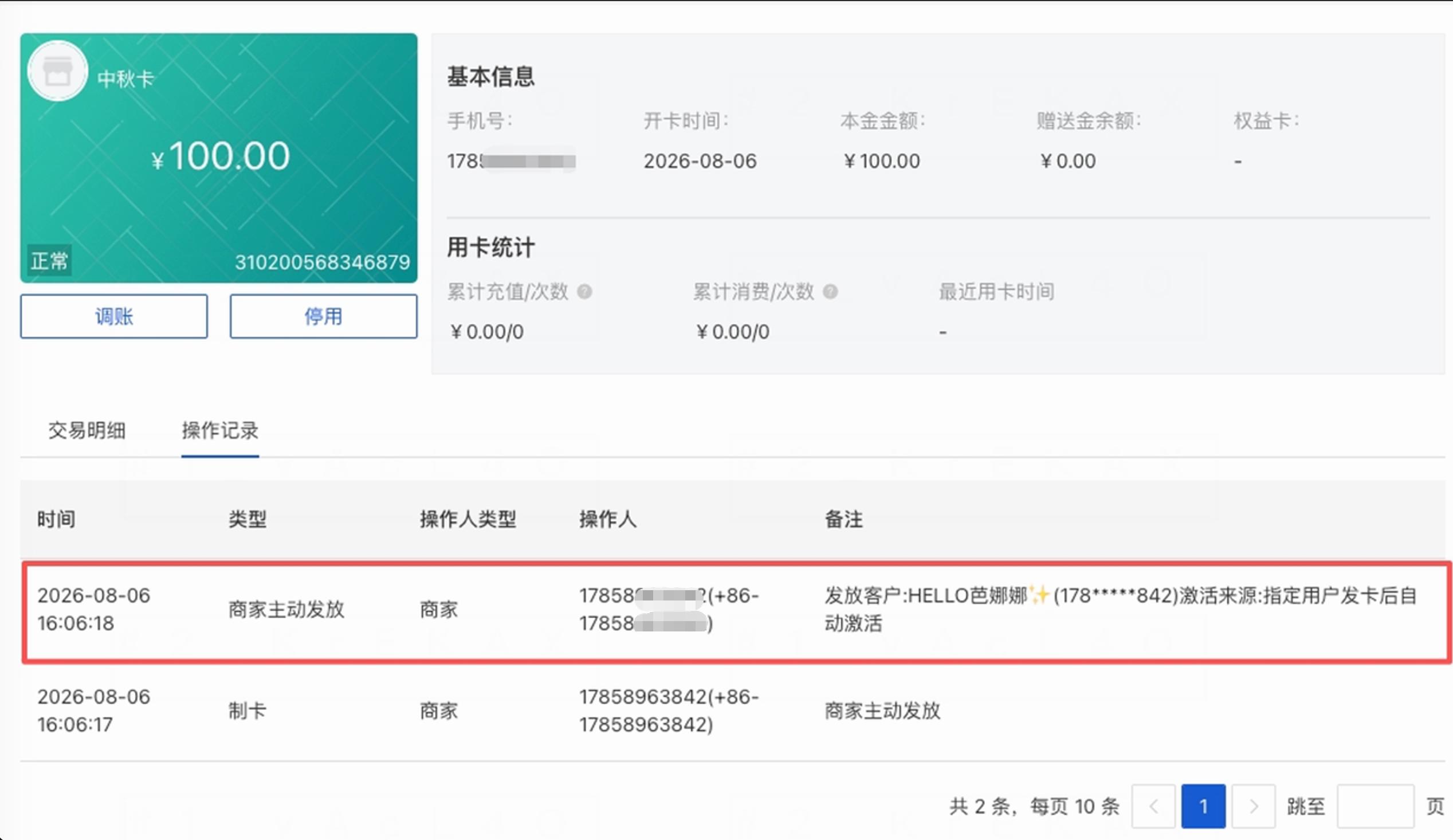Click the 权益卡 label
The image size is (1453, 840).
click(x=1267, y=121)
